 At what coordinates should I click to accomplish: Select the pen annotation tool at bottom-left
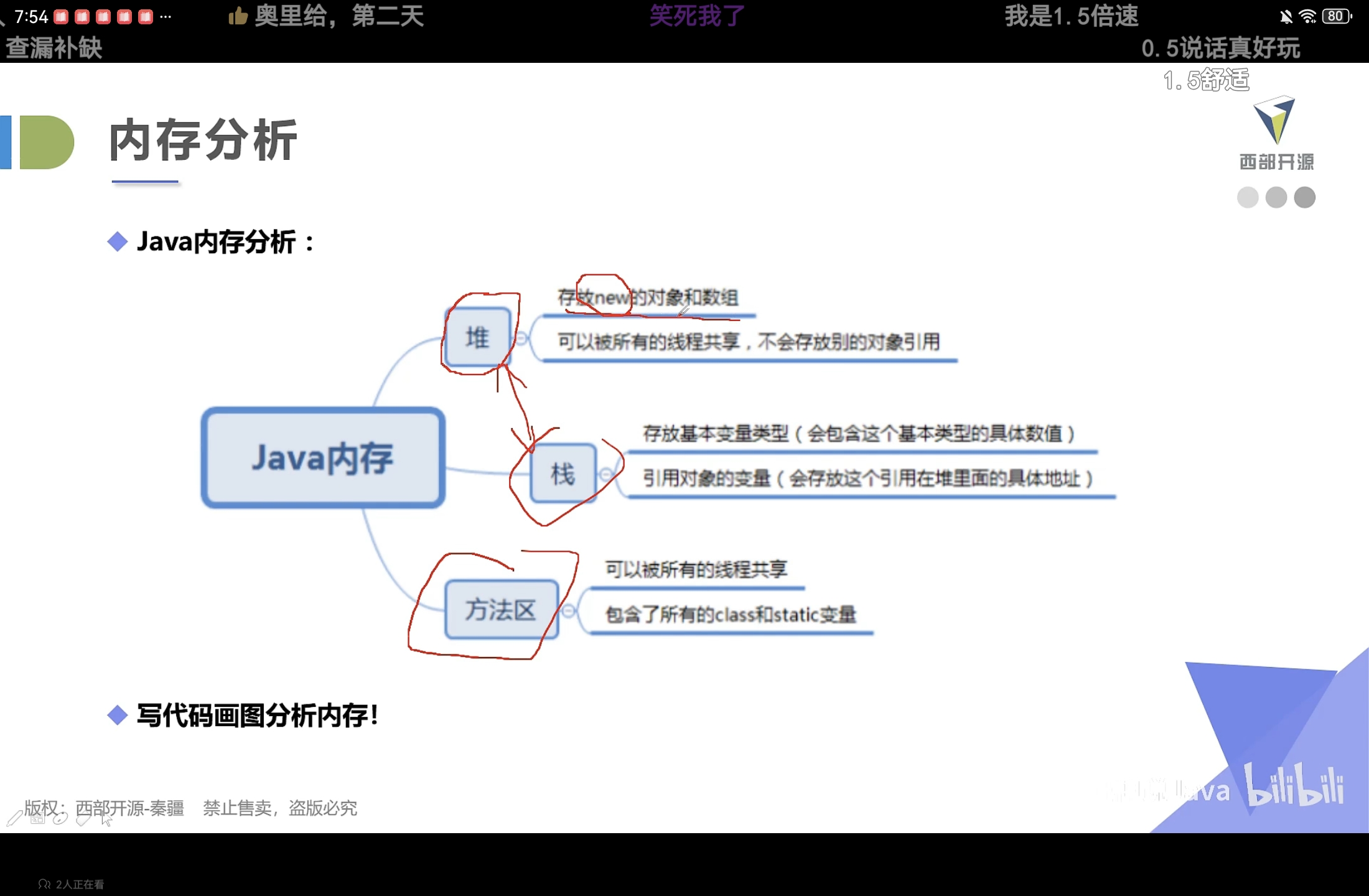pos(14,819)
